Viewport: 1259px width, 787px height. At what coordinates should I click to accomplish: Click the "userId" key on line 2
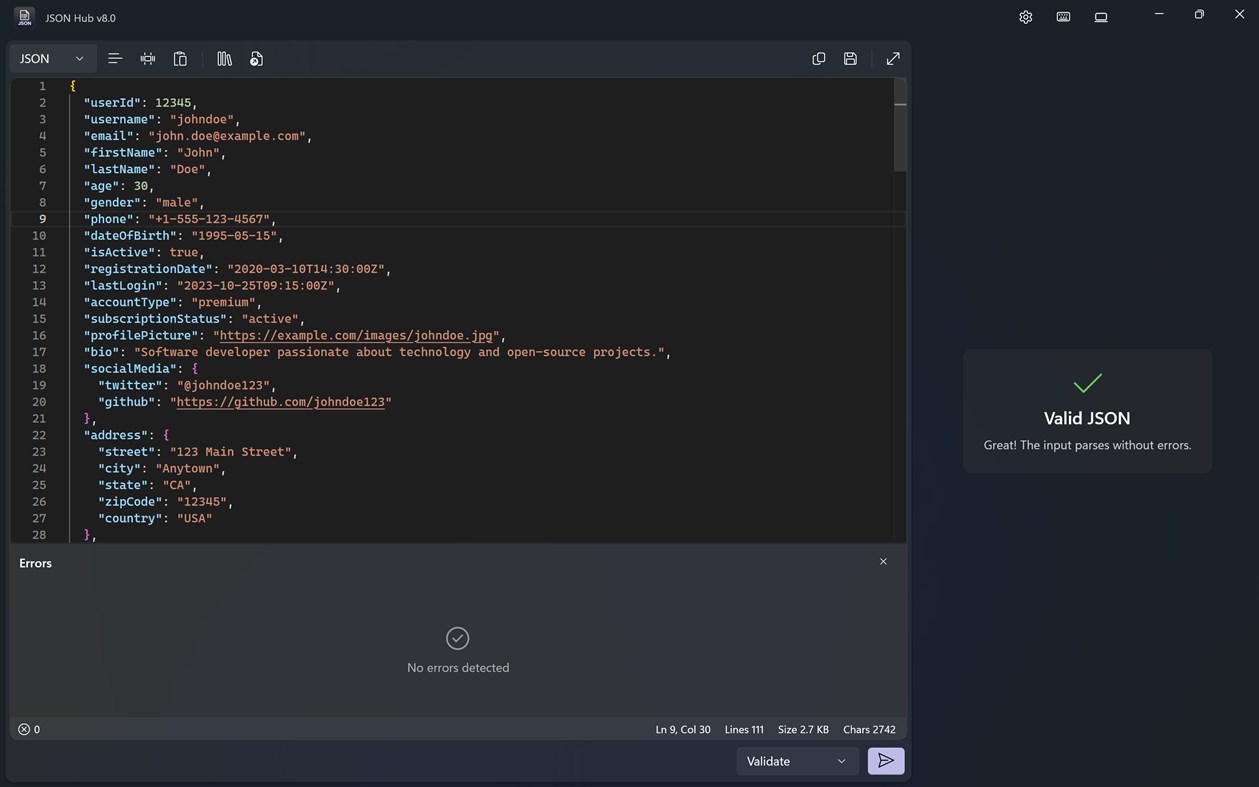click(x=112, y=103)
